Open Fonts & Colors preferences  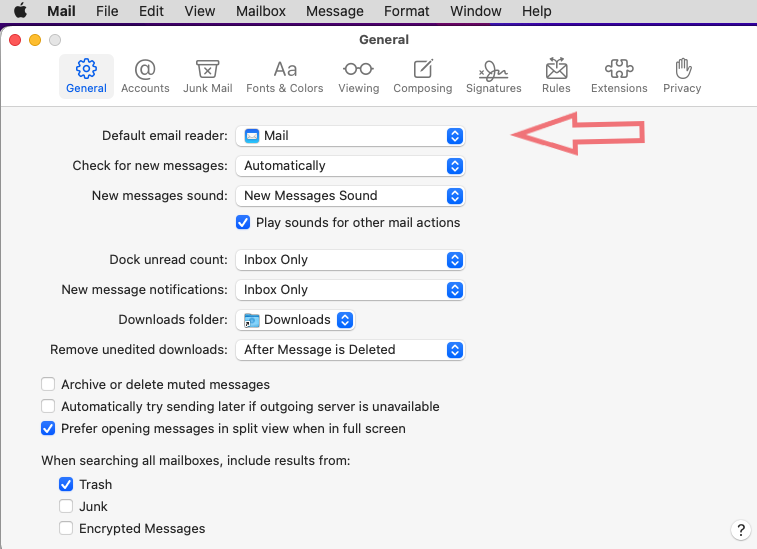coord(285,76)
